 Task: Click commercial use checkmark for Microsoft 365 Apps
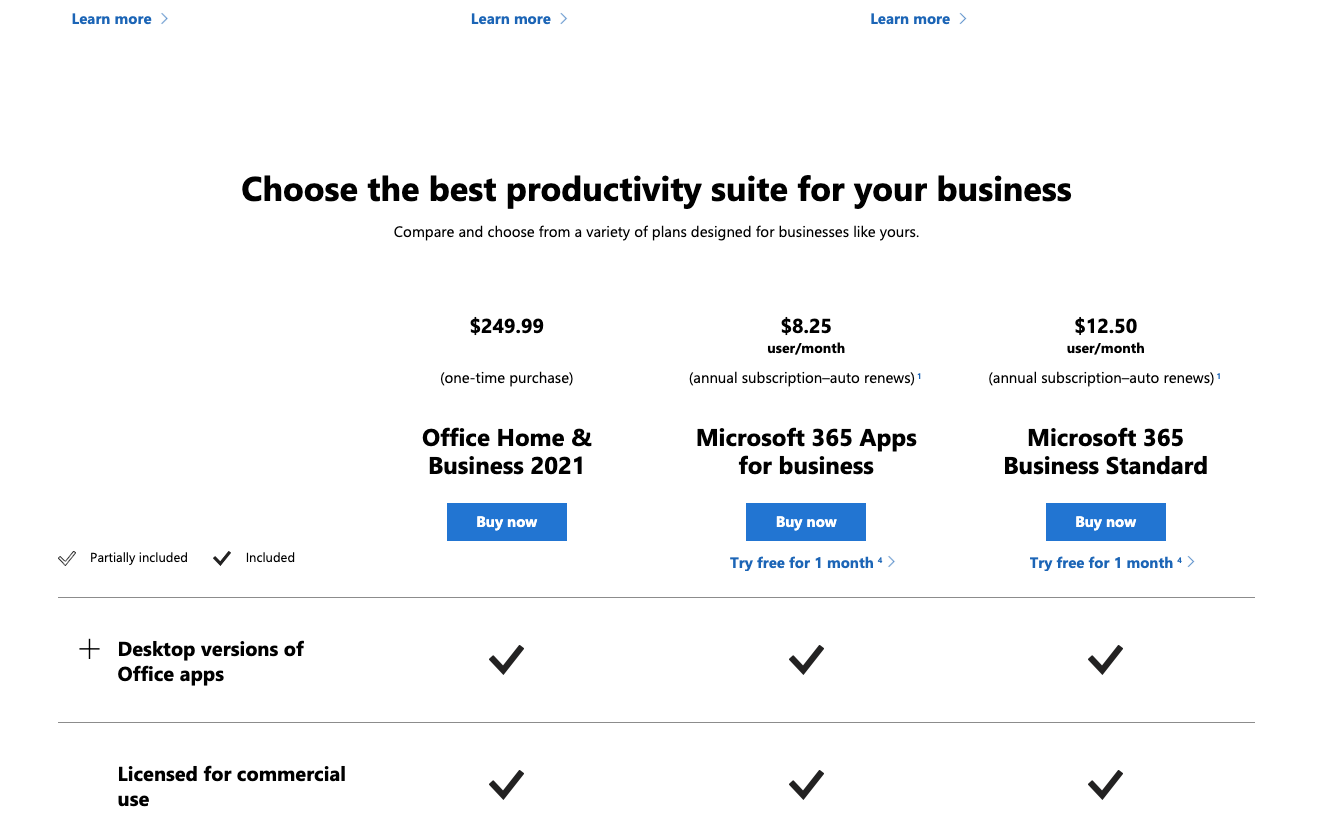point(806,785)
